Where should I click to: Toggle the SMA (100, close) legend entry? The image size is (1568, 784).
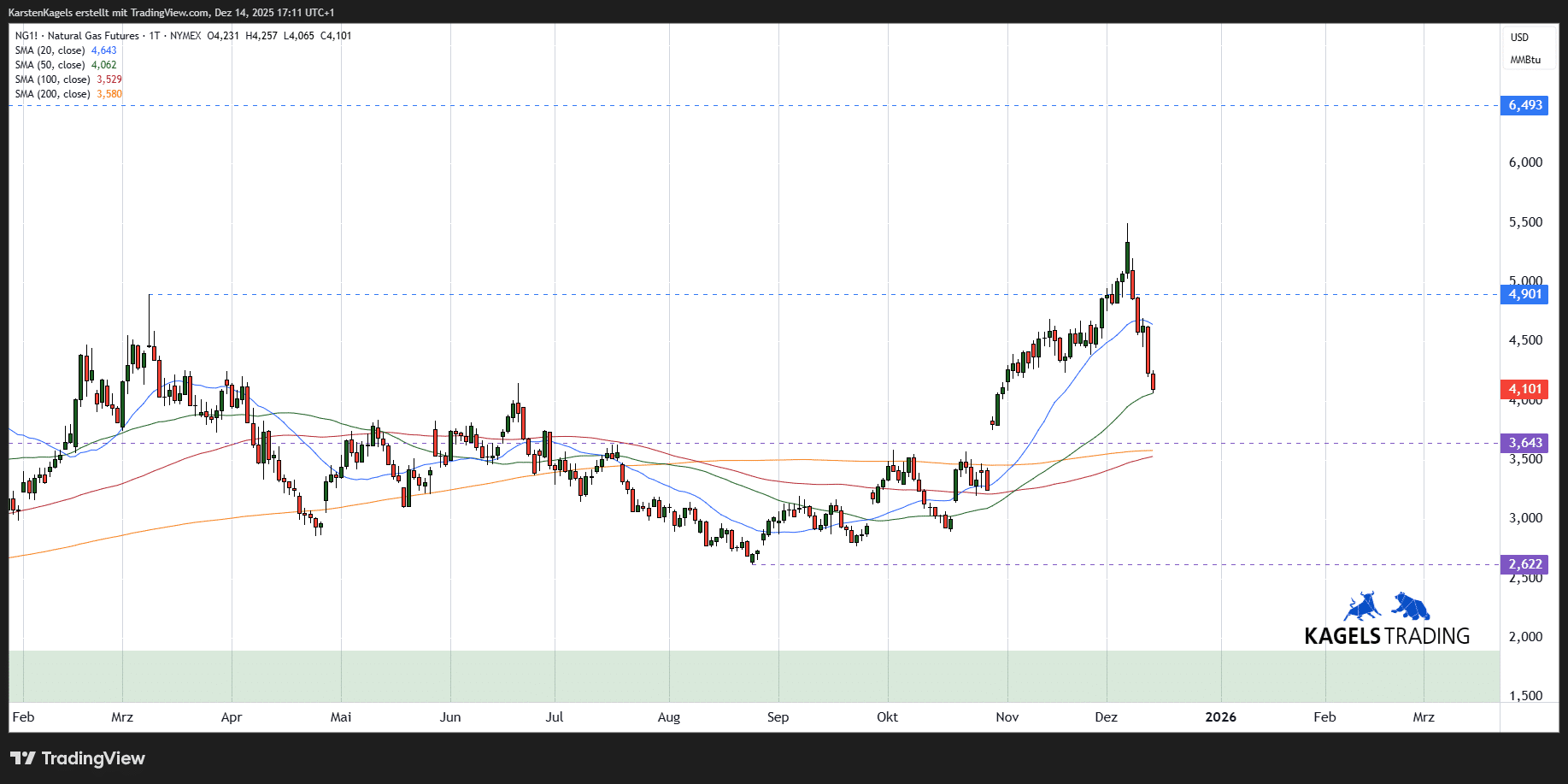[x=53, y=80]
